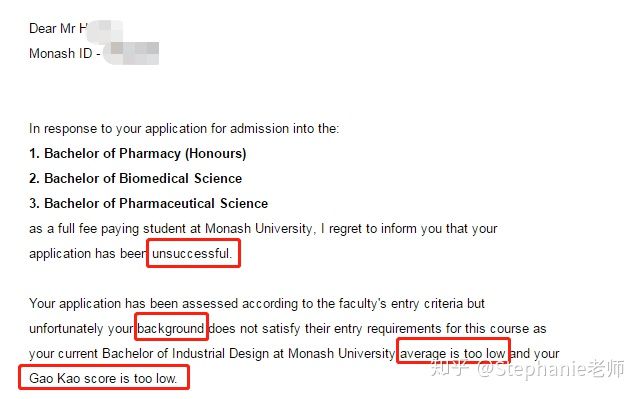Click the red-boxed word 'background'
This screenshot has height=399, width=641.
point(171,327)
